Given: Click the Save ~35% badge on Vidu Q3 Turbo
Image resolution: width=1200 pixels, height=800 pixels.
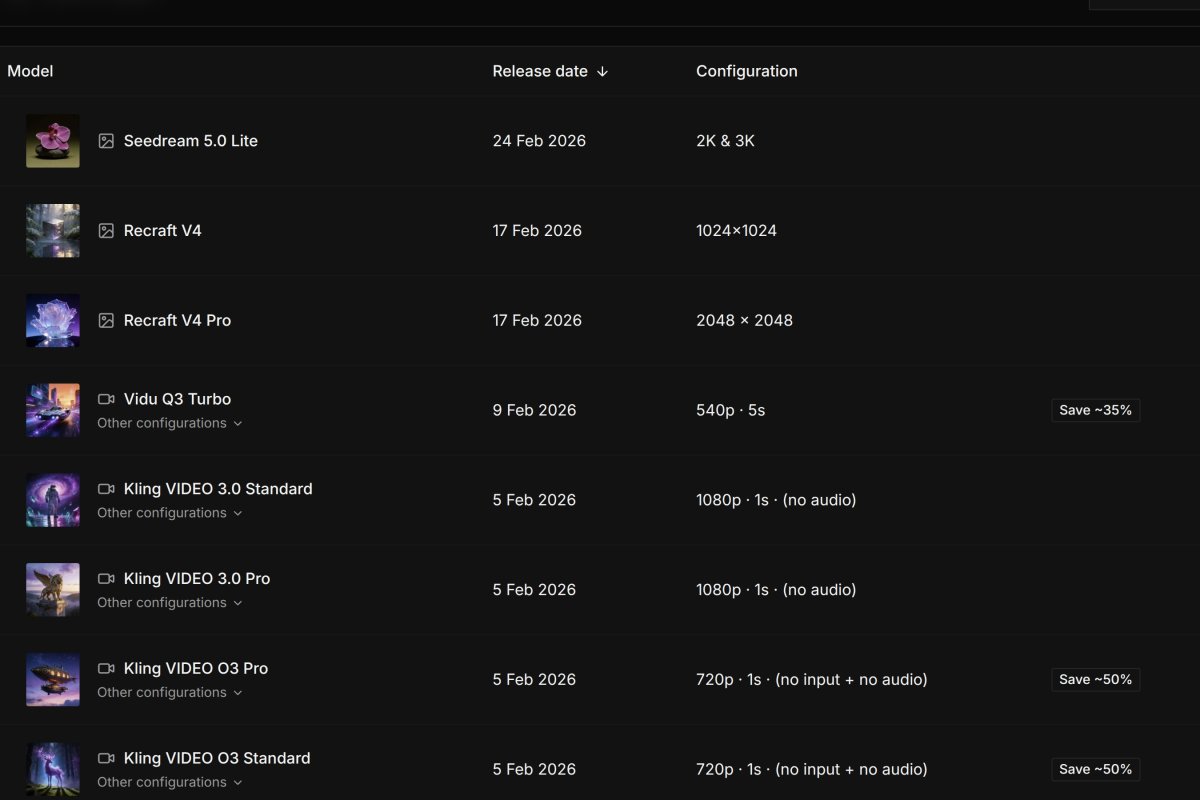Looking at the screenshot, I should 1095,410.
